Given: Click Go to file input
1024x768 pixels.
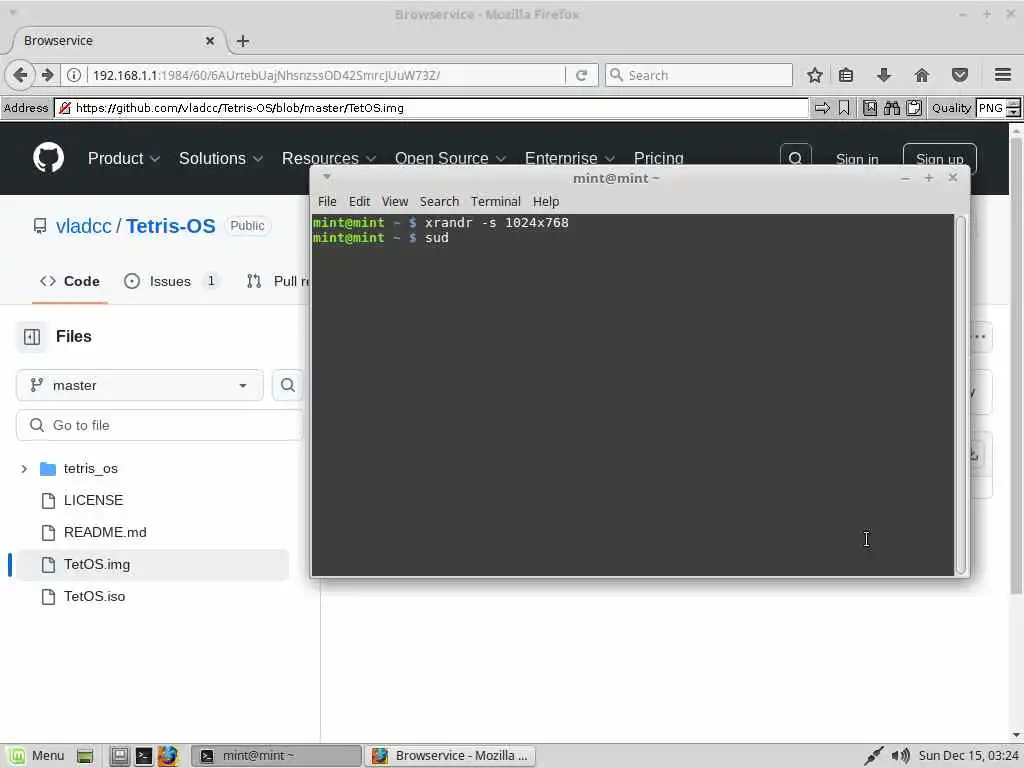Looking at the screenshot, I should (x=160, y=425).
